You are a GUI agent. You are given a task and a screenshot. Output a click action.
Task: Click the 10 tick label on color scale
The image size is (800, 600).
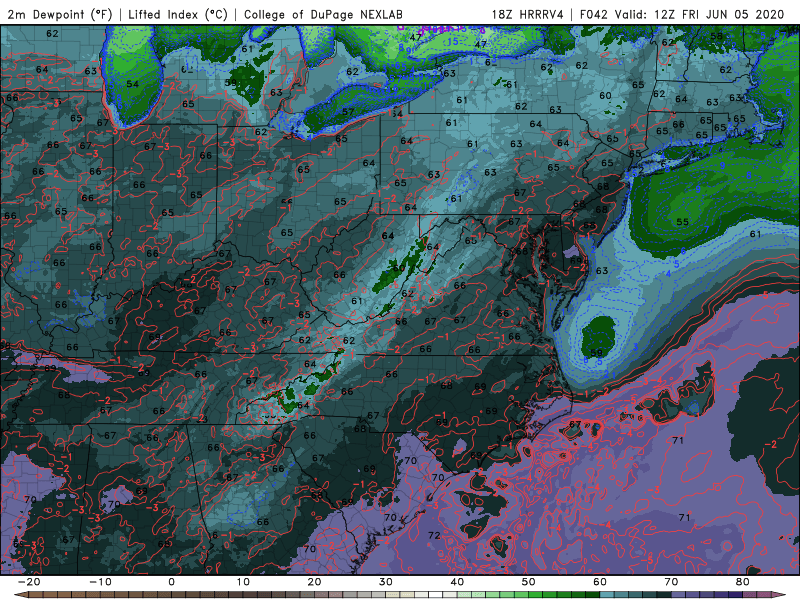[243, 582]
